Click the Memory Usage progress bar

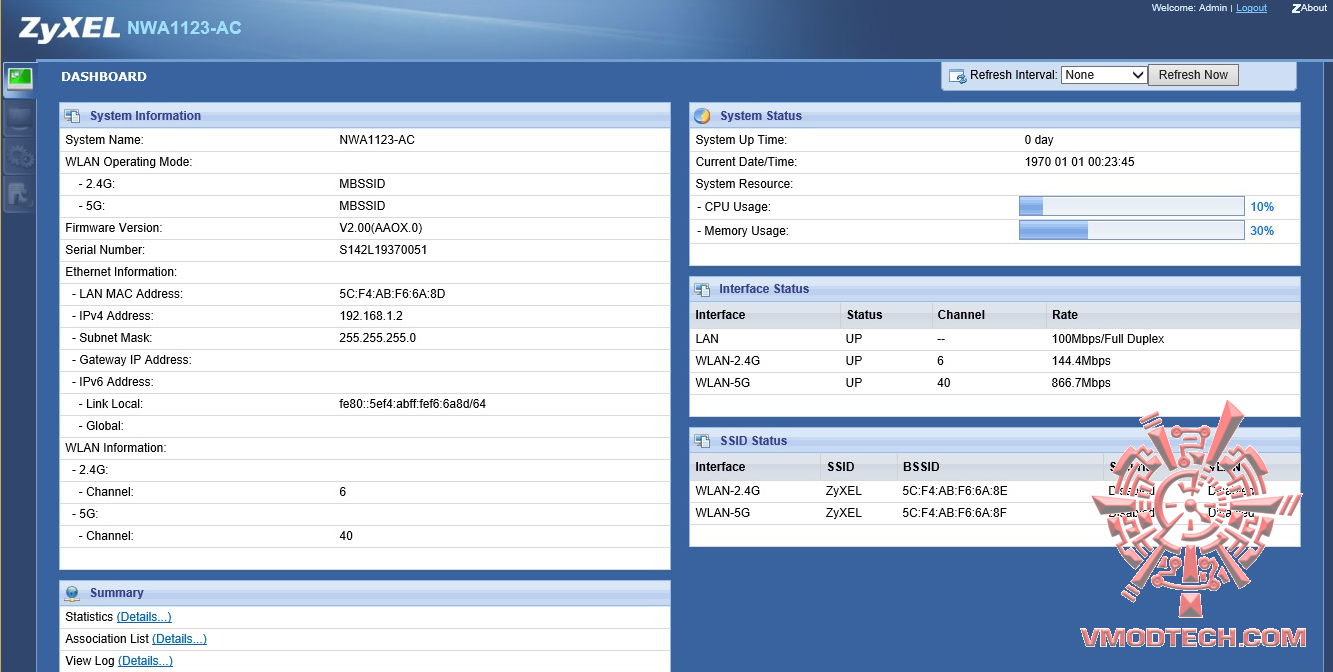[x=1131, y=231]
